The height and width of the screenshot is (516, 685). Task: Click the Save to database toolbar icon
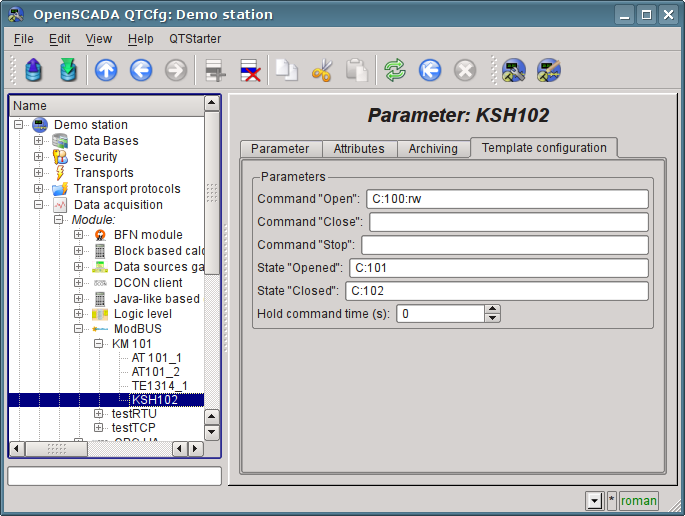coord(68,70)
